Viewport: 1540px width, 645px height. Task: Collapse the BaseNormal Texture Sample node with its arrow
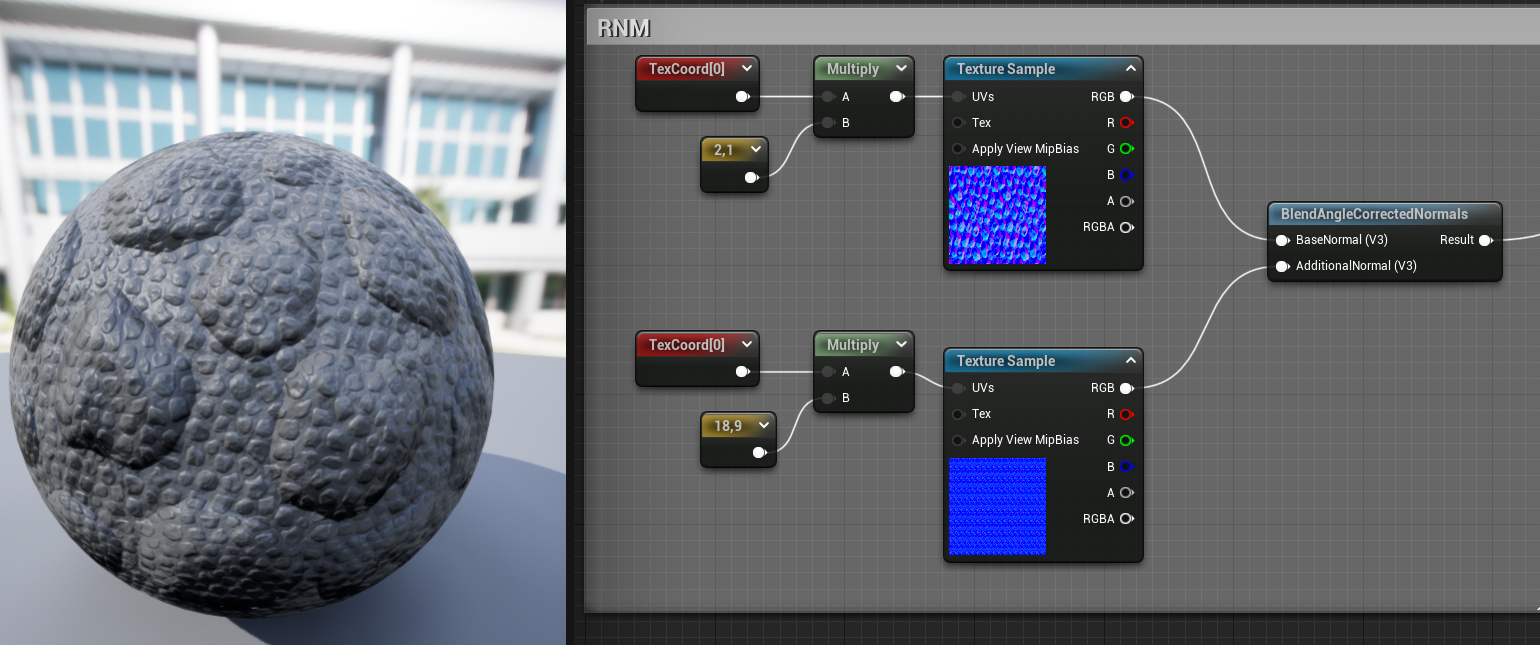pos(1130,69)
